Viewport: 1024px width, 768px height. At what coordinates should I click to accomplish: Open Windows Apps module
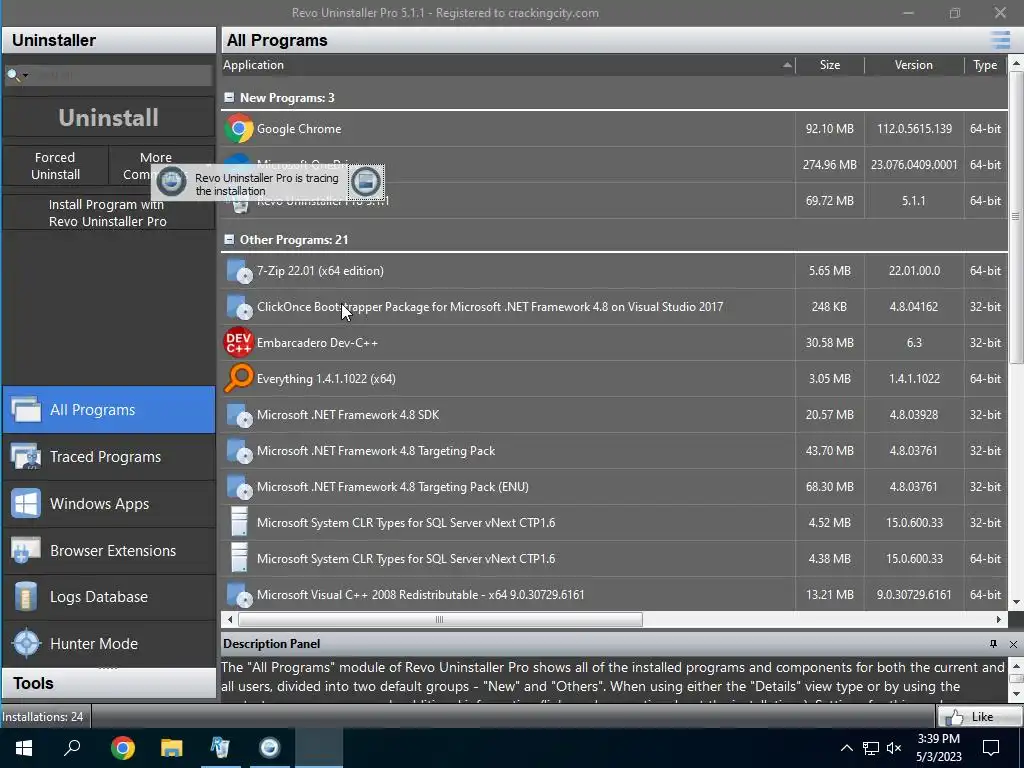pos(108,504)
